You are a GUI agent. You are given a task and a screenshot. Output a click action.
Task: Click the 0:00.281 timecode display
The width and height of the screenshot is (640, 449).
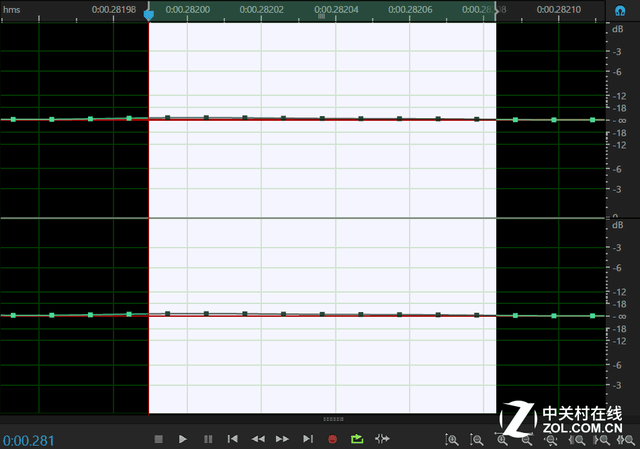pos(29,439)
